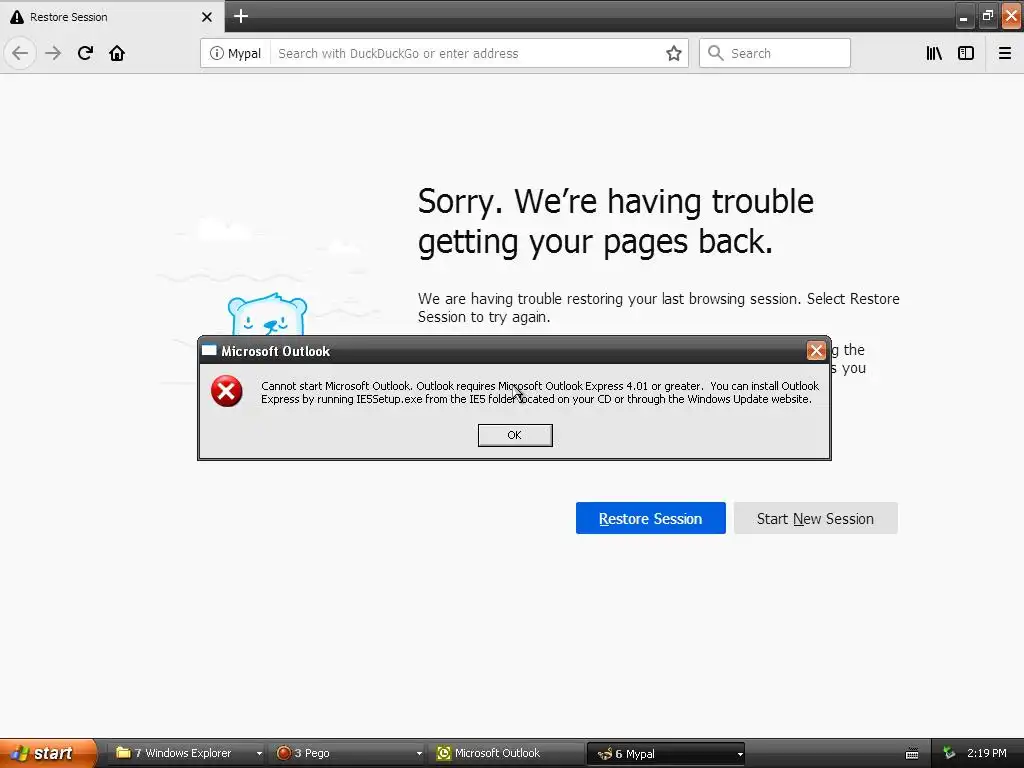Bookmark this page with the star icon
The image size is (1024, 768).
(674, 54)
